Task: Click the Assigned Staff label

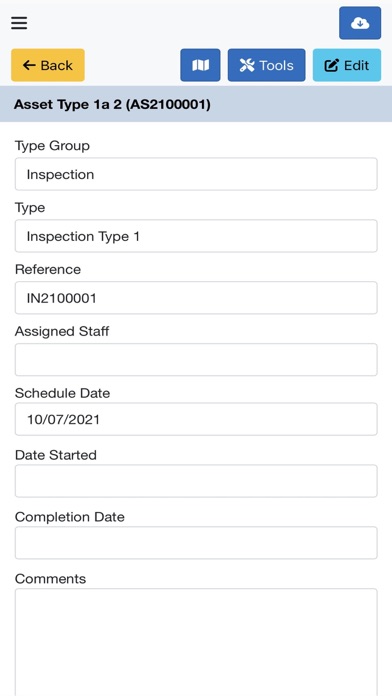Action: coord(62,331)
